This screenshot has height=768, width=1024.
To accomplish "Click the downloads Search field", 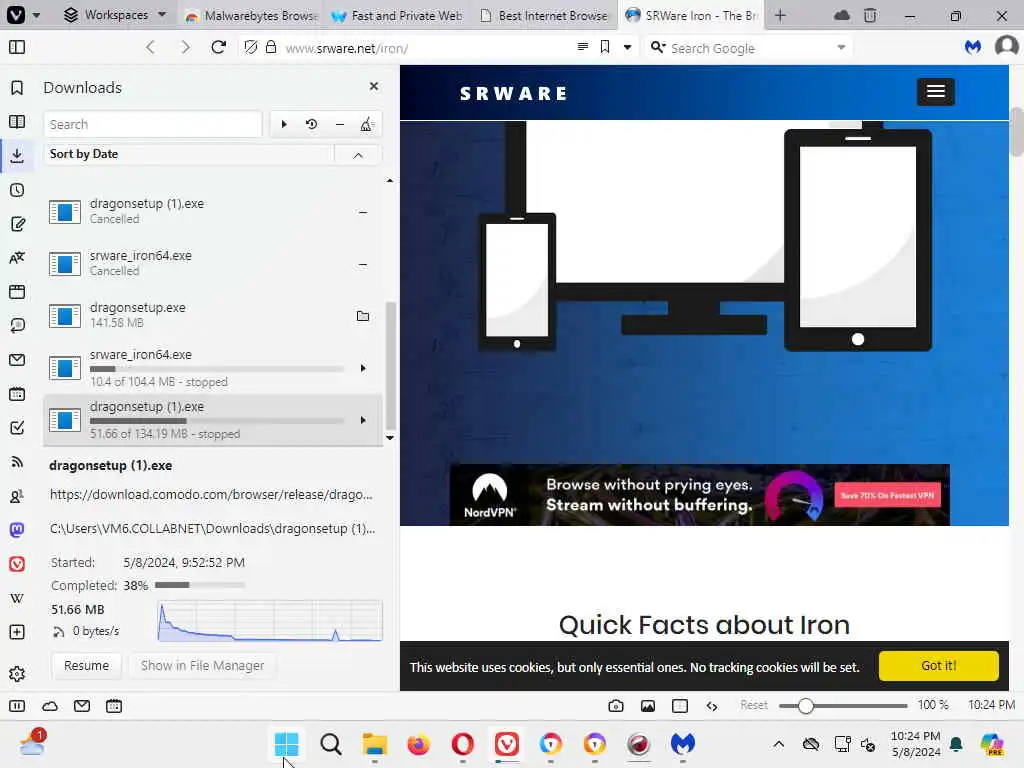I will (153, 124).
